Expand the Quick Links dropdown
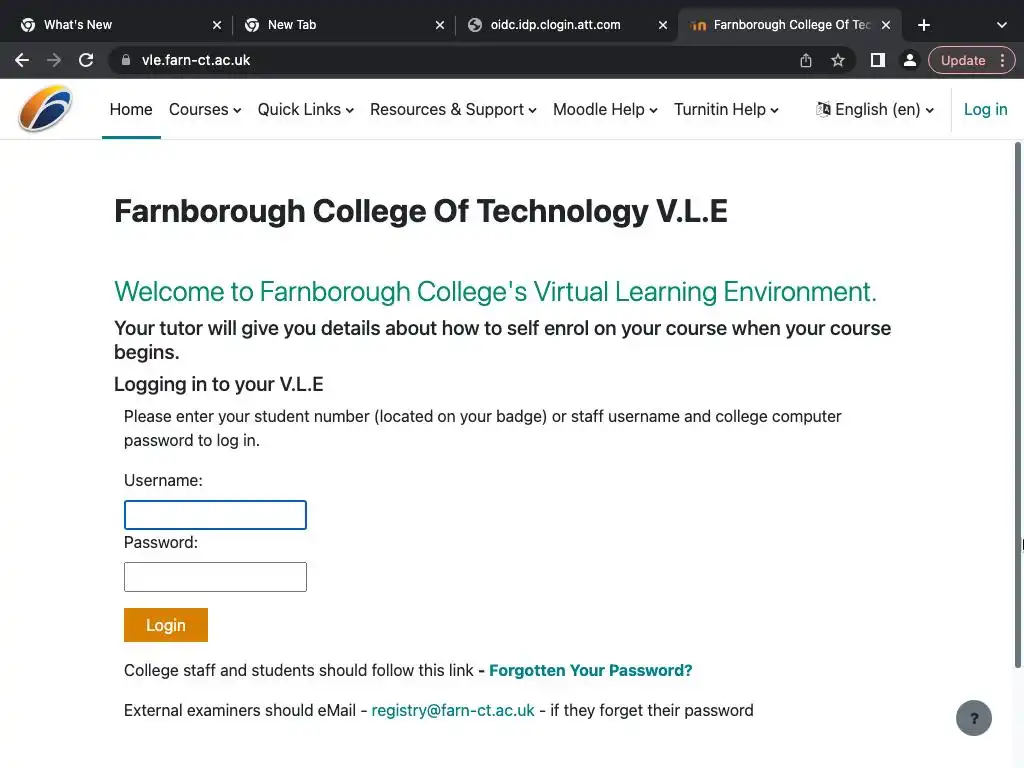The height and width of the screenshot is (768, 1024). click(305, 109)
